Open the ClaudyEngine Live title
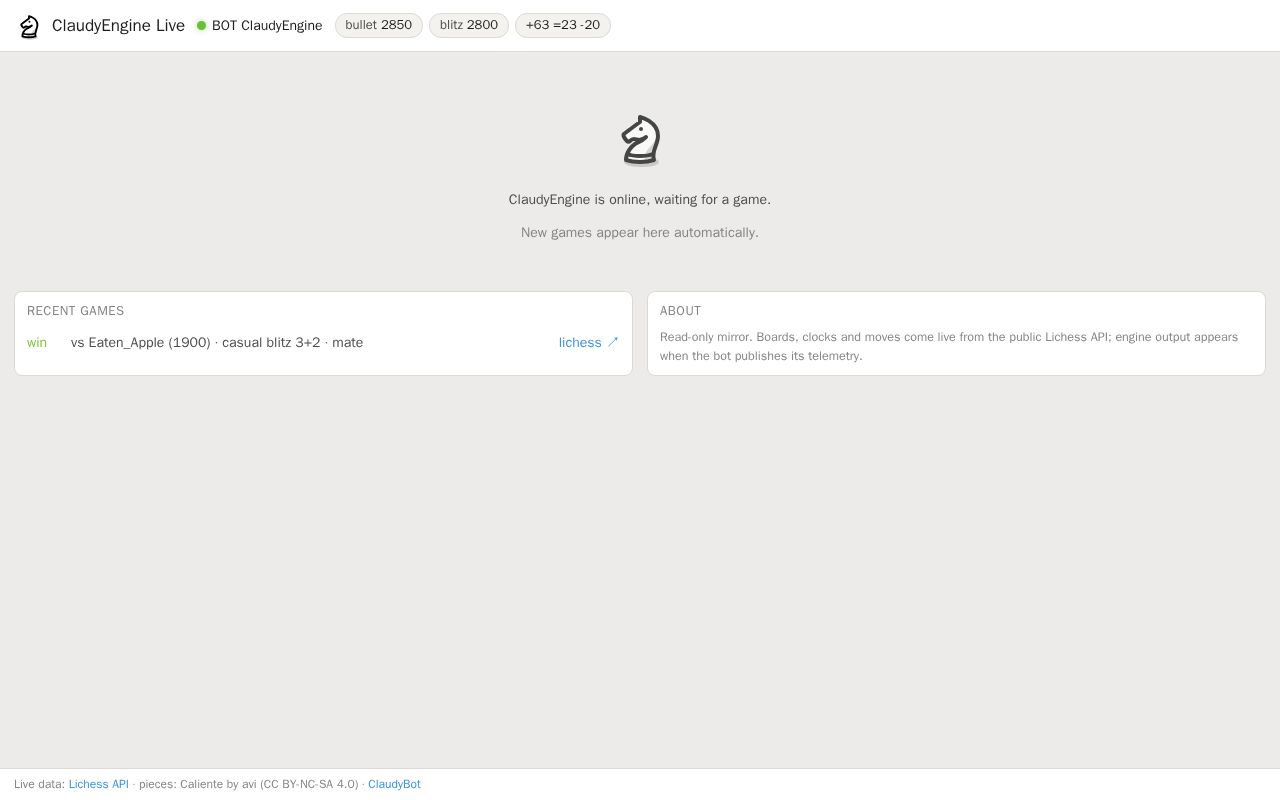The height and width of the screenshot is (800, 1280). 118,26
